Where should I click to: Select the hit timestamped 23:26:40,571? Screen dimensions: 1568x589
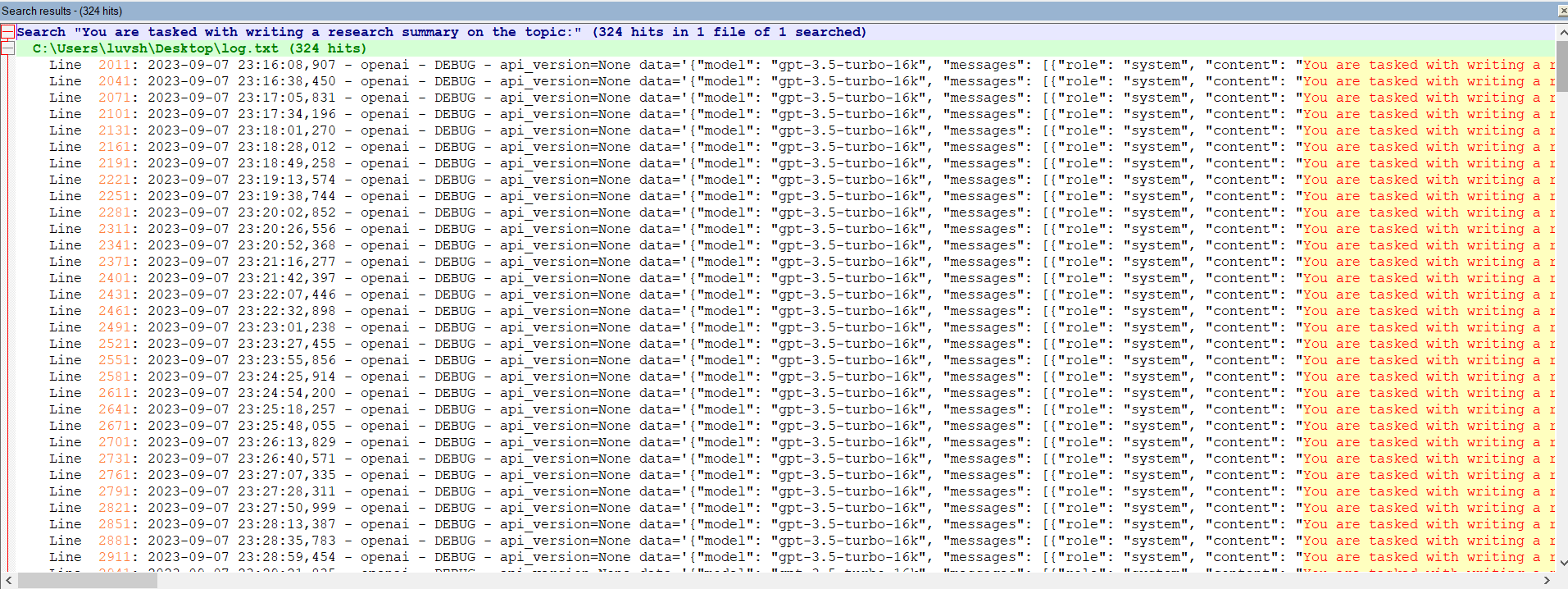(x=785, y=459)
